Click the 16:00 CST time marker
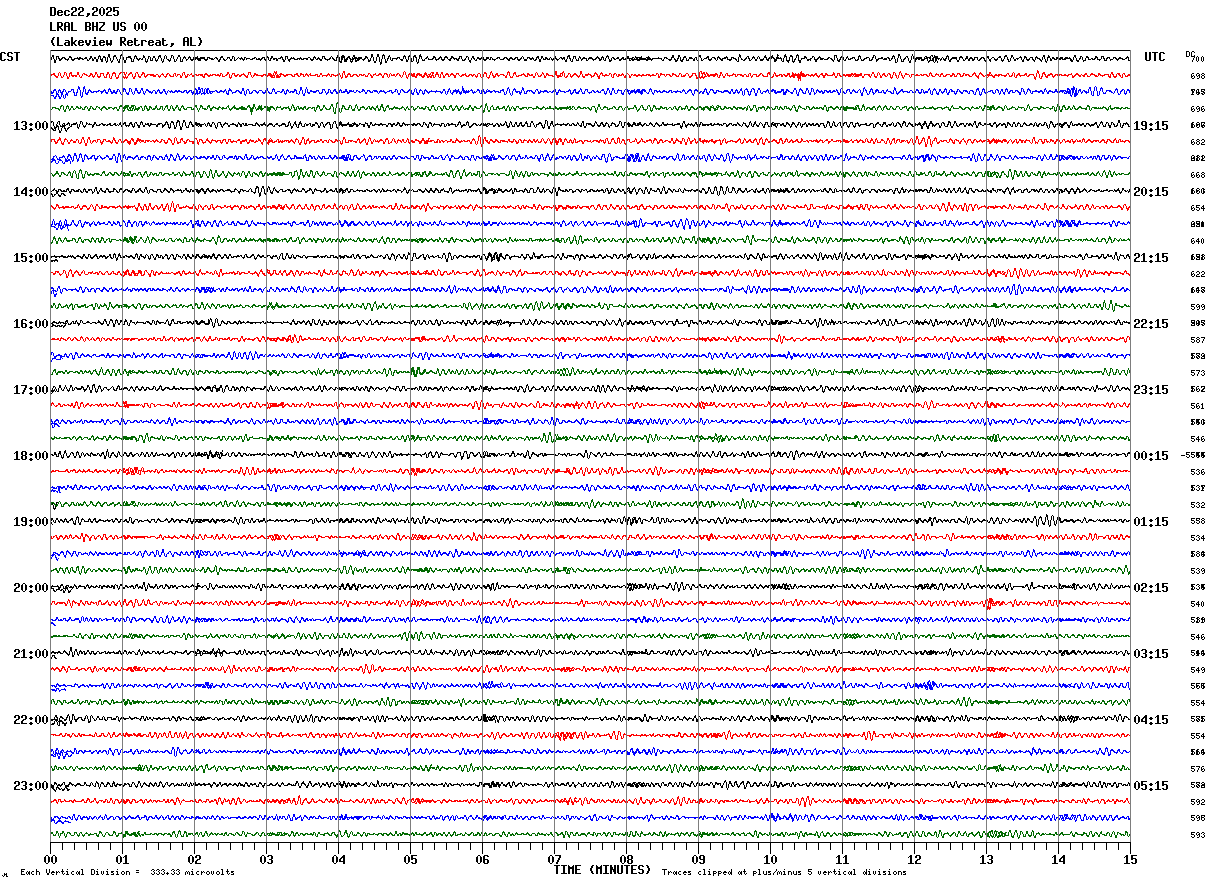The image size is (1210, 886). [30, 324]
